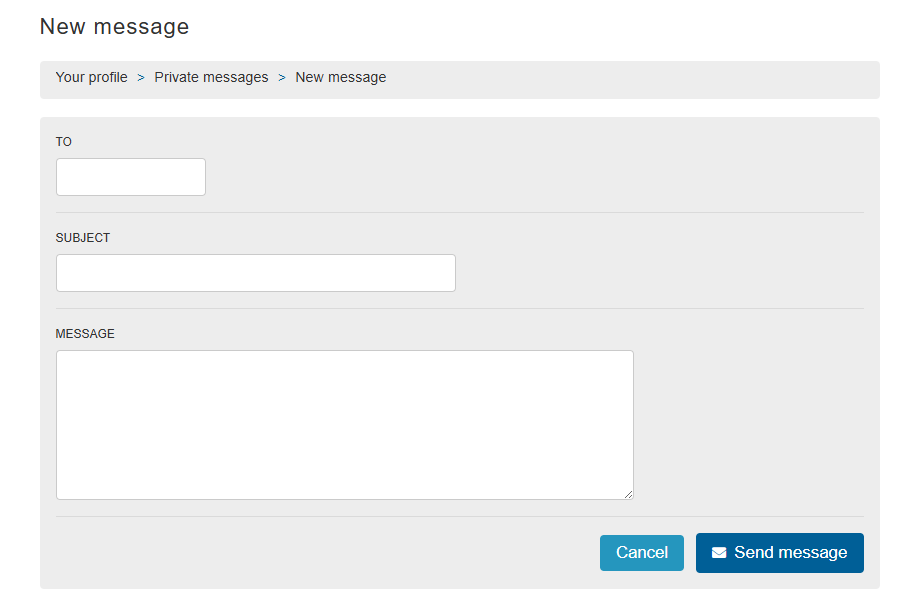This screenshot has width=903, height=616.
Task: Click the separator arrow after Private messages
Action: 282,77
